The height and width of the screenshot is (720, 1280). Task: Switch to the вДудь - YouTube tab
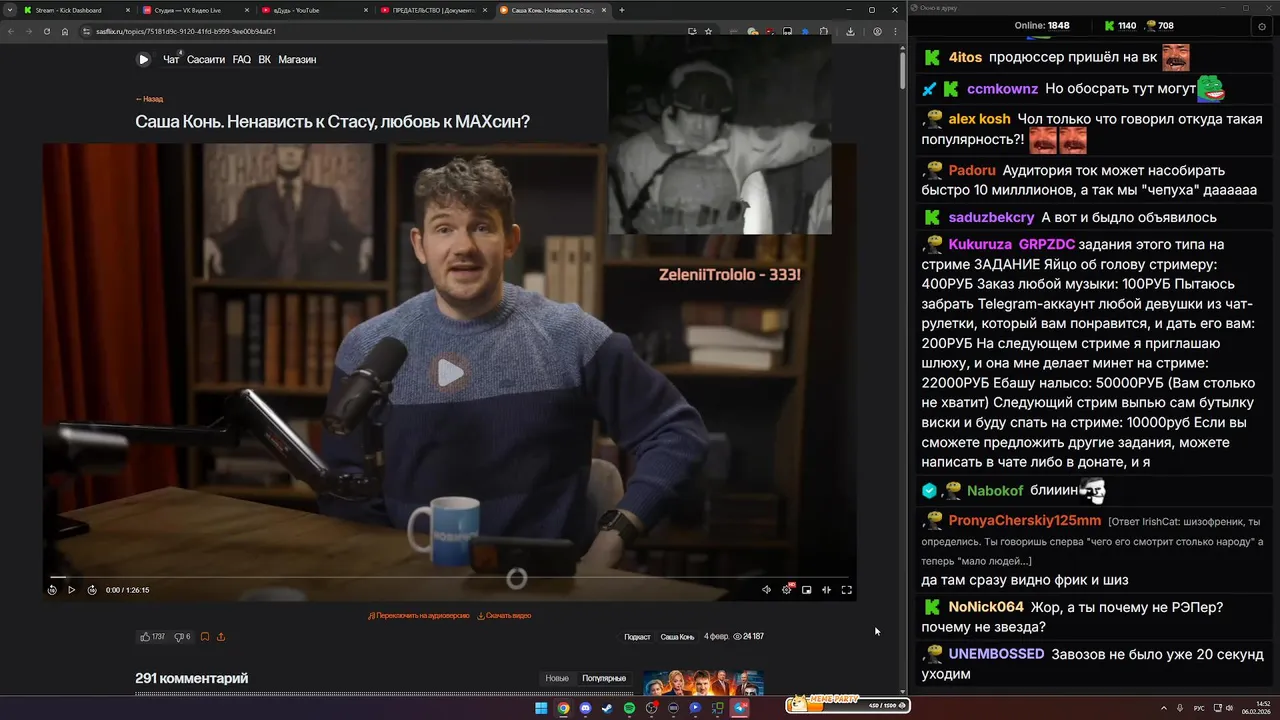click(314, 10)
